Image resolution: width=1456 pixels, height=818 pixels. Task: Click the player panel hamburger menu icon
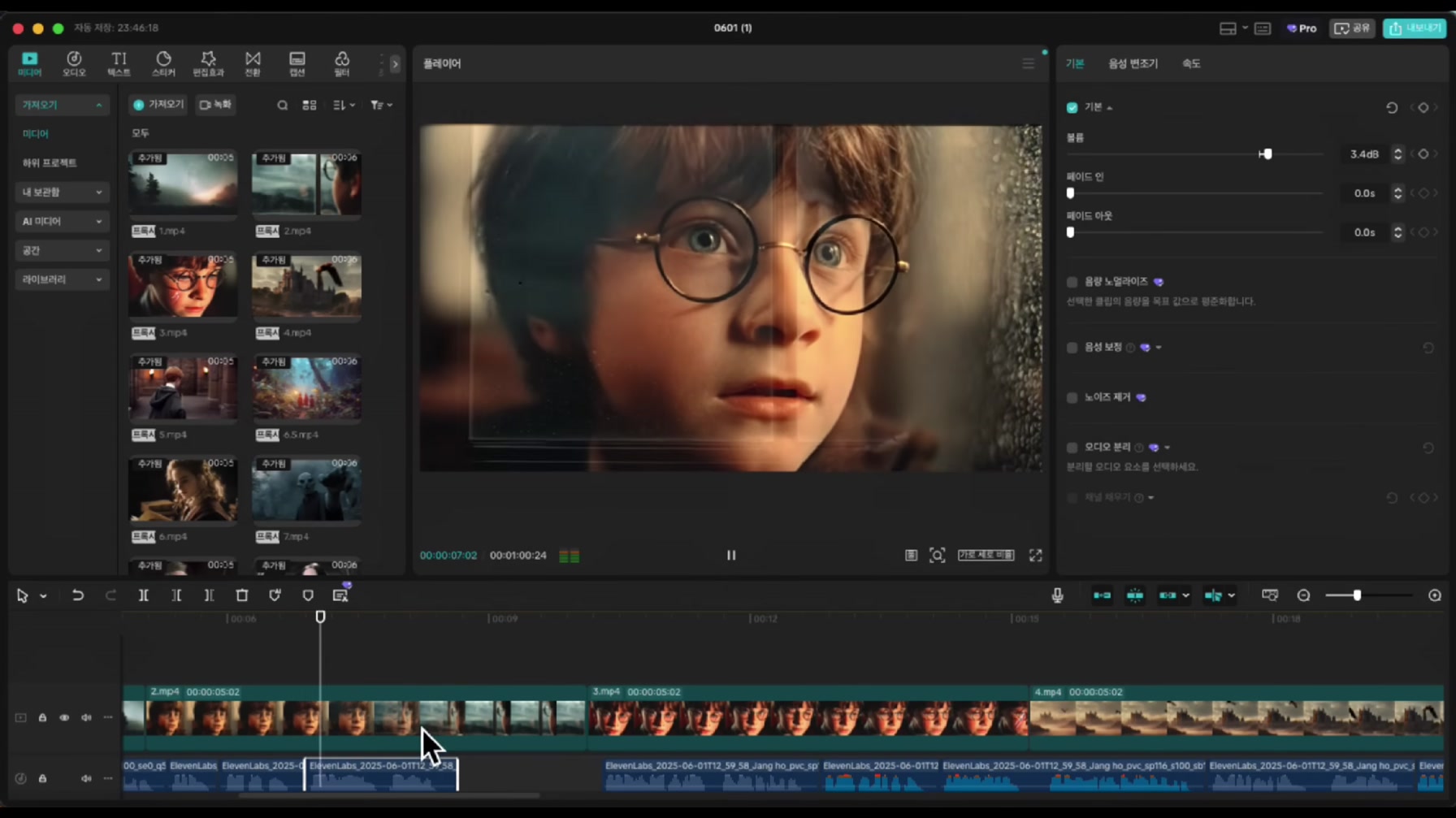pyautogui.click(x=1029, y=63)
